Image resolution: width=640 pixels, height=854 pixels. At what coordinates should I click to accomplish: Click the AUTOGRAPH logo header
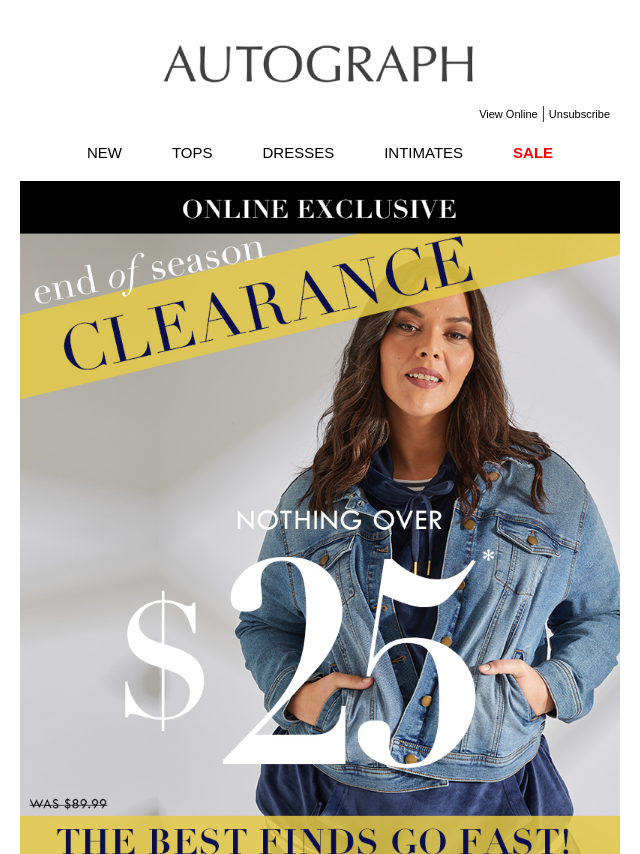(319, 64)
